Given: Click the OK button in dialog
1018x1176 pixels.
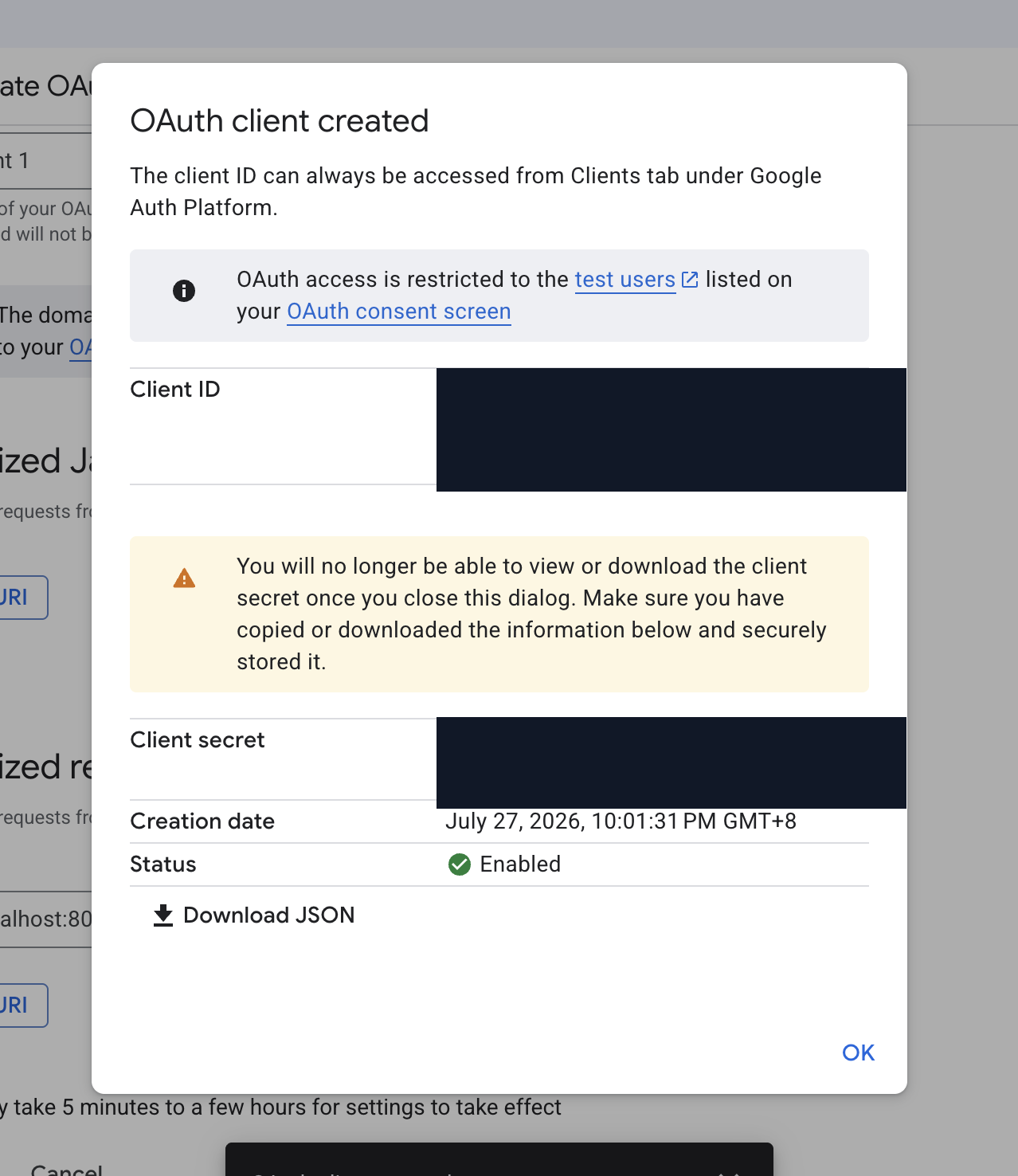Looking at the screenshot, I should 858,1053.
